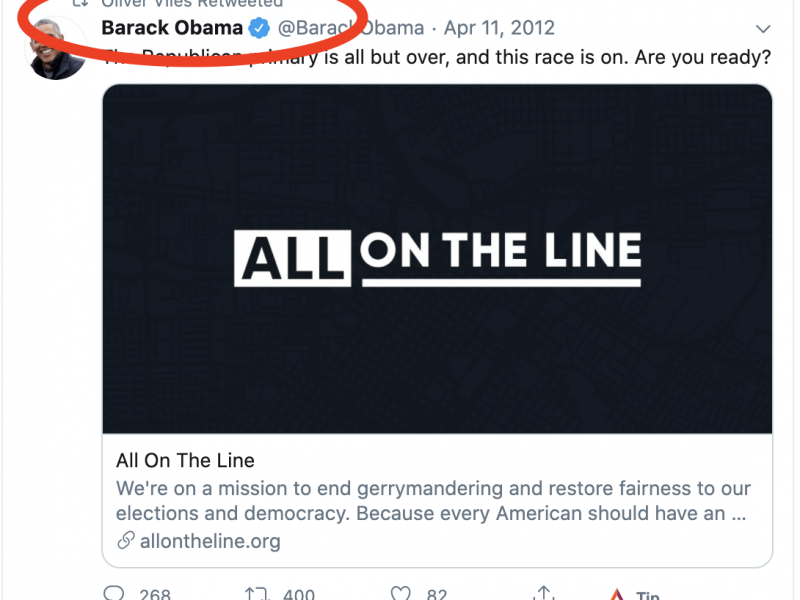The height and width of the screenshot is (600, 800).
Task: Open the All On The Line card image
Action: [437, 258]
